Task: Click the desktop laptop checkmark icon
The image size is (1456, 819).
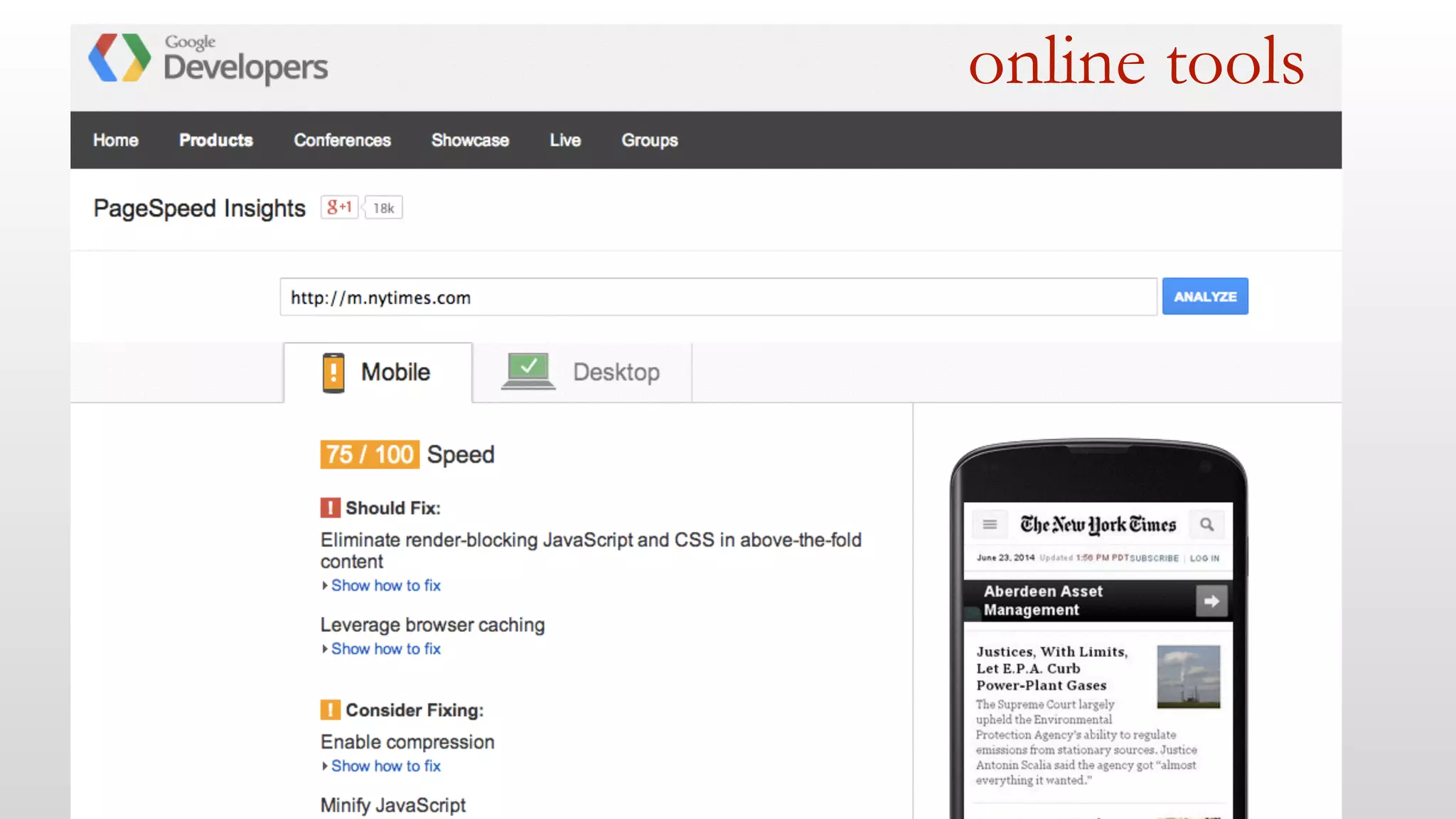Action: (x=528, y=371)
